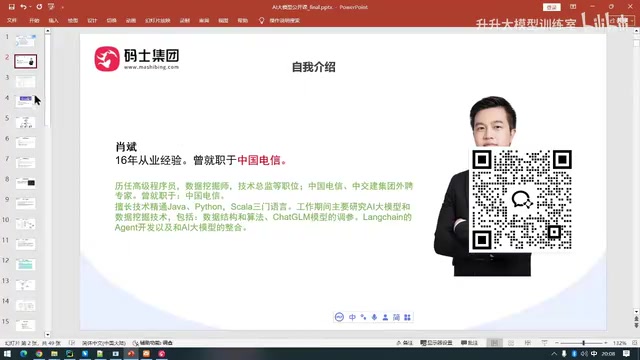640x360 pixels.
Task: Select slide 8 thumbnail
Action: point(25,183)
